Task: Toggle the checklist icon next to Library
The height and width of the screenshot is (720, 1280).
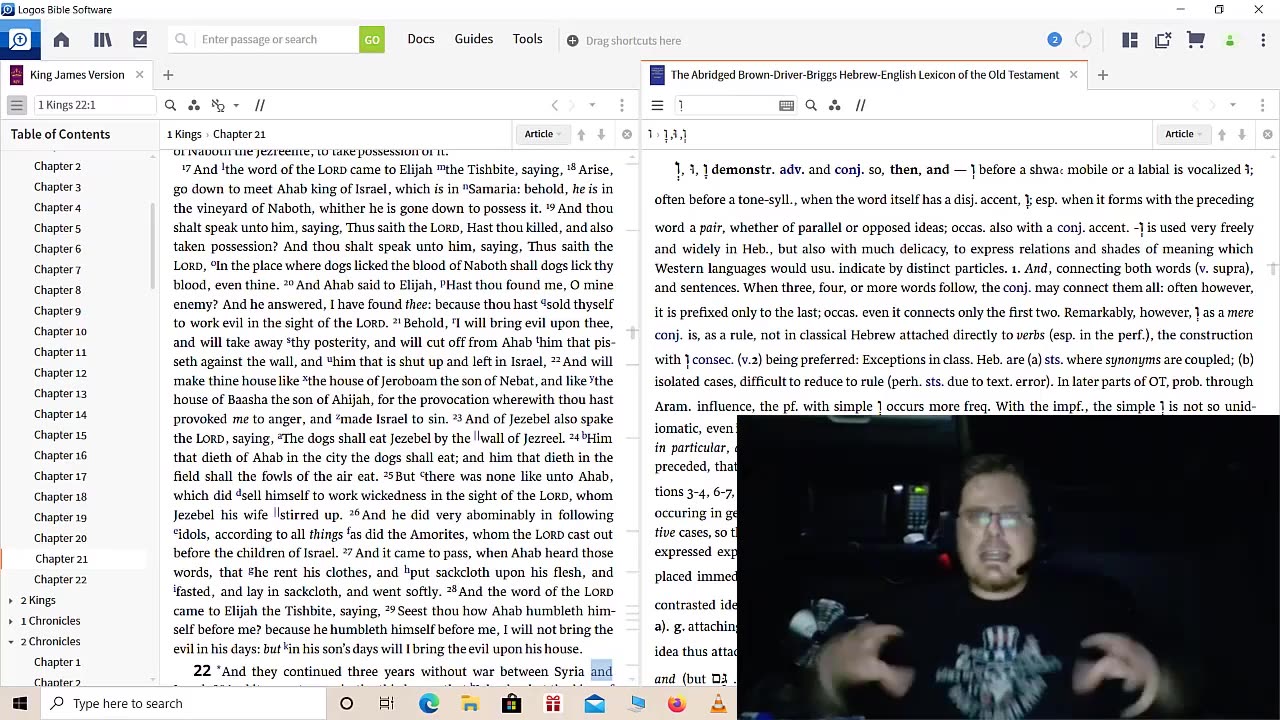Action: (x=140, y=40)
